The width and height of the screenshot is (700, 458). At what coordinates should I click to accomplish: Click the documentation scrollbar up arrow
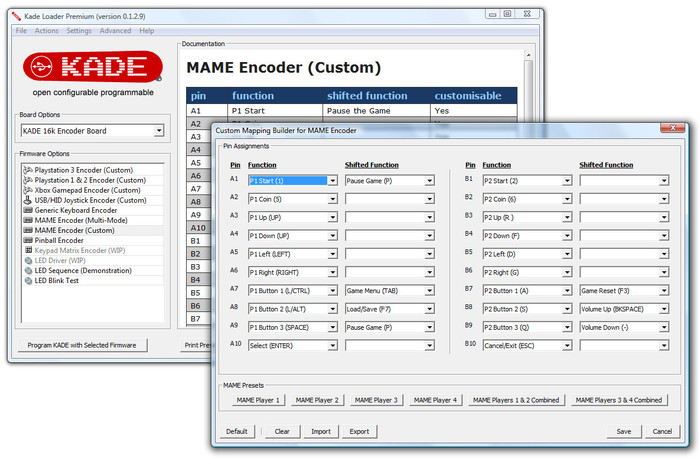529,55
